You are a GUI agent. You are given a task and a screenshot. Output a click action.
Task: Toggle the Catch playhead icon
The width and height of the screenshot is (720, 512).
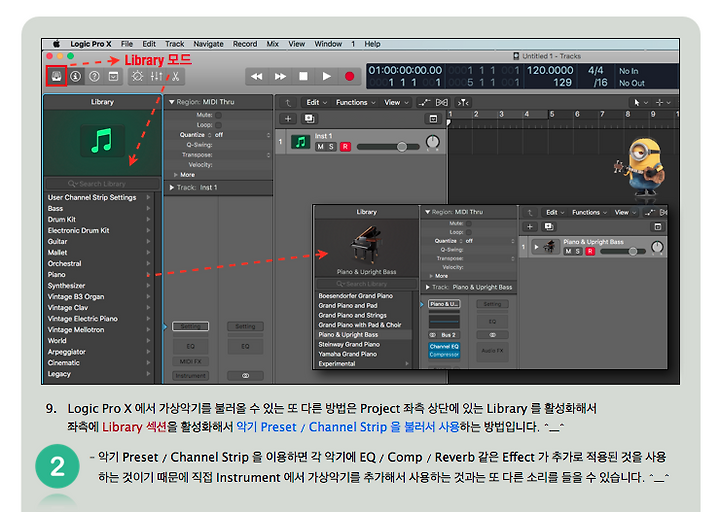pos(463,102)
